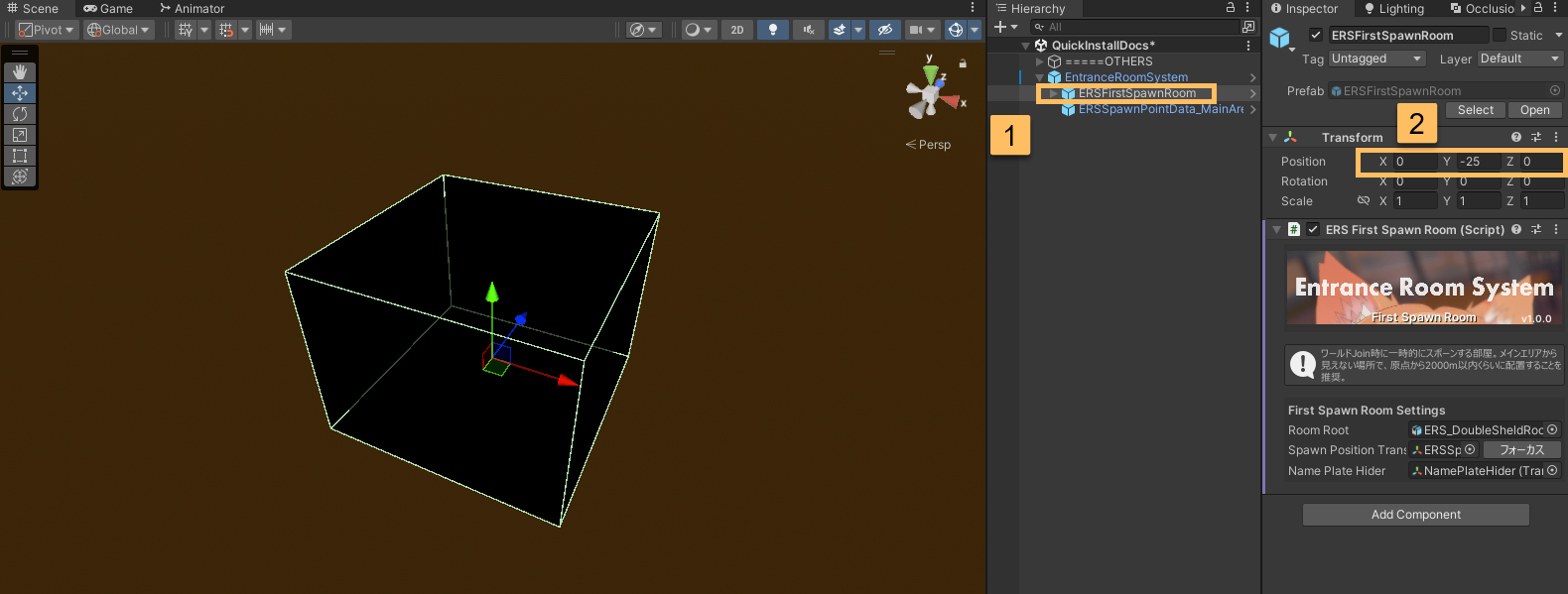This screenshot has height=594, width=1568.
Task: Toggle scene lighting lightbulb icon
Action: pos(772,30)
